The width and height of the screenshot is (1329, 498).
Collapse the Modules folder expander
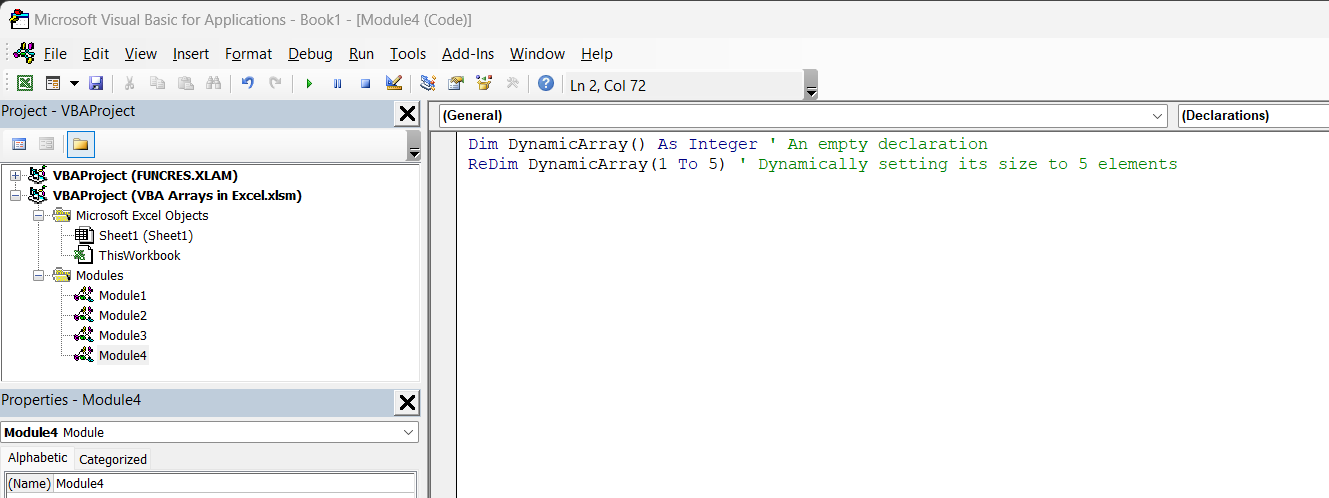(38, 276)
